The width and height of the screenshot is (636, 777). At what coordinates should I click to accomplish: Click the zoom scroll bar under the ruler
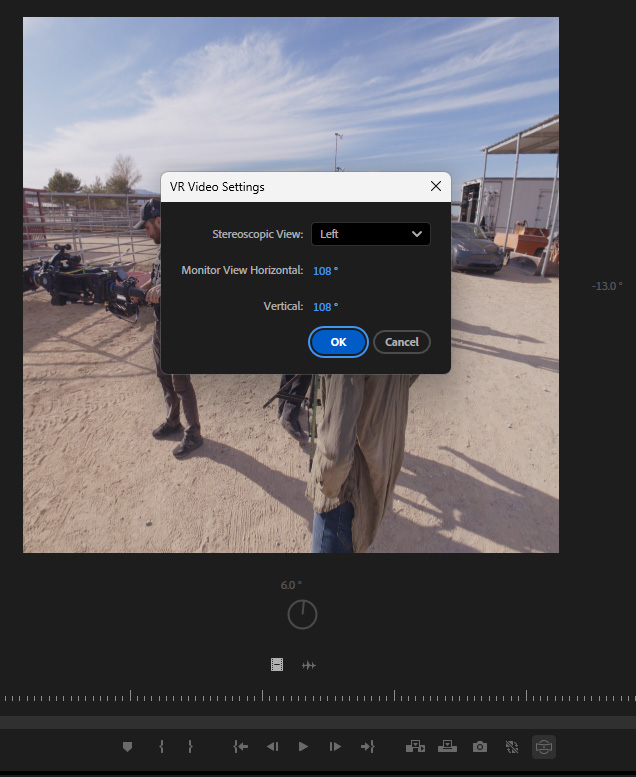pyautogui.click(x=318, y=722)
